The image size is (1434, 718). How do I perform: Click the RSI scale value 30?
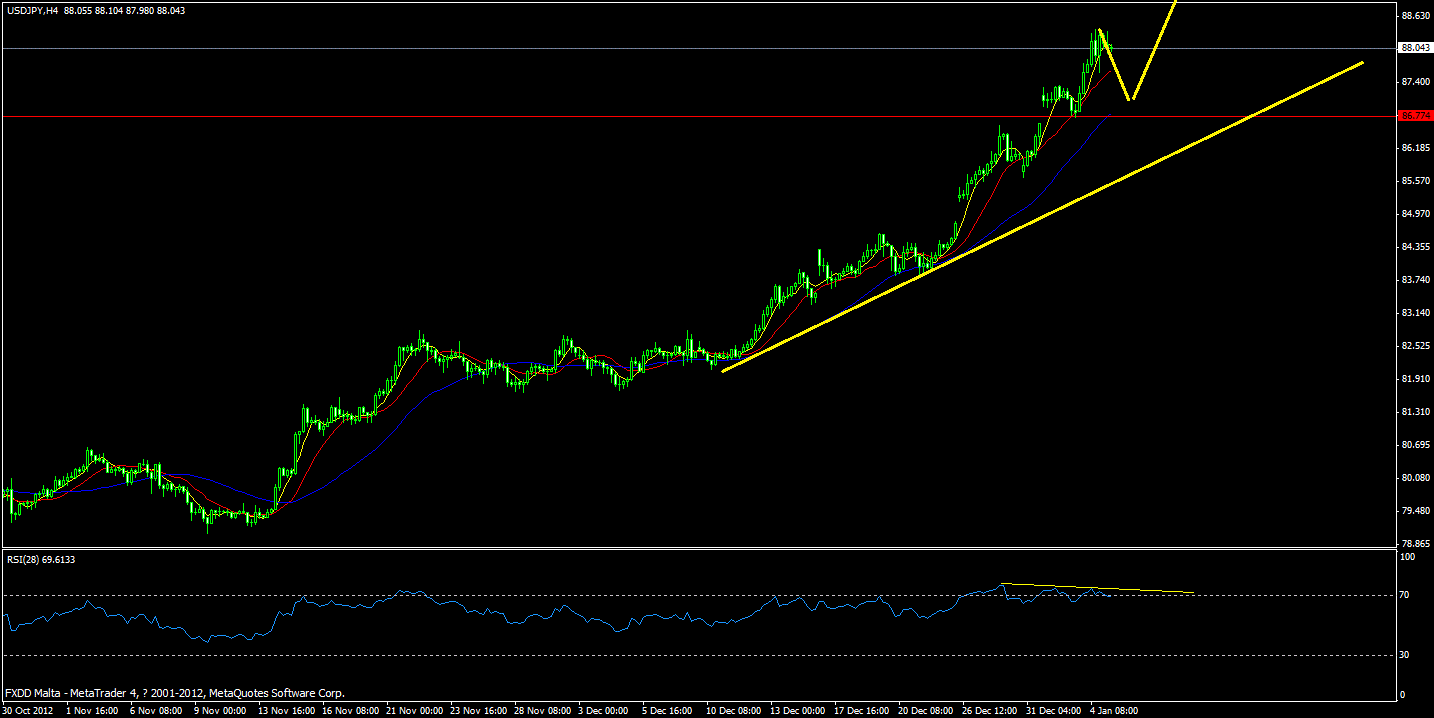(x=1405, y=655)
